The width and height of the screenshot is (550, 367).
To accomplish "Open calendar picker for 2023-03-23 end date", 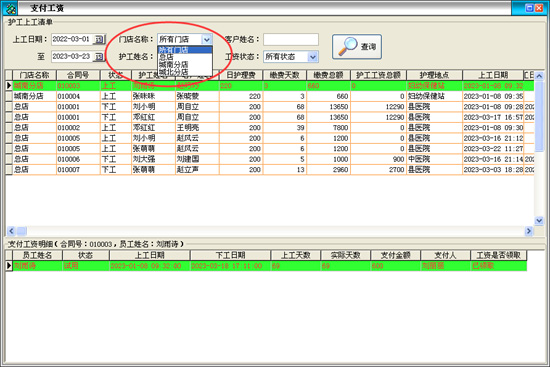I will (100, 56).
